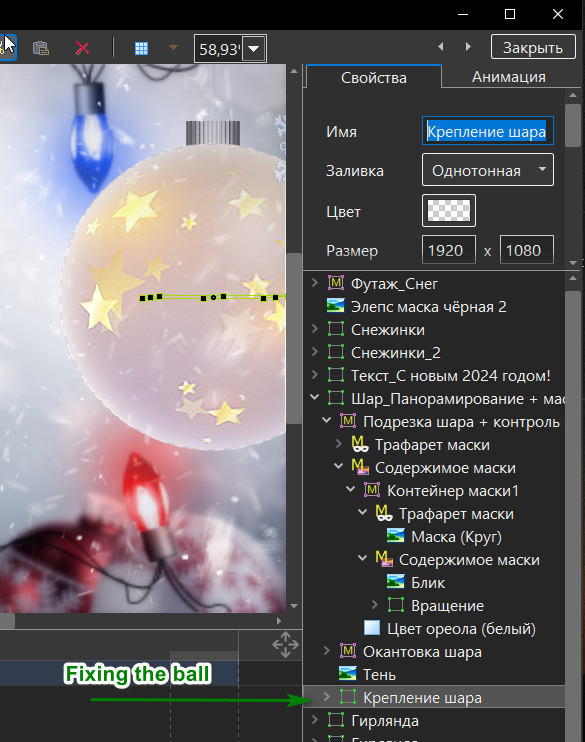Go to previous slide arrow
The height and width of the screenshot is (742, 585).
(441, 46)
